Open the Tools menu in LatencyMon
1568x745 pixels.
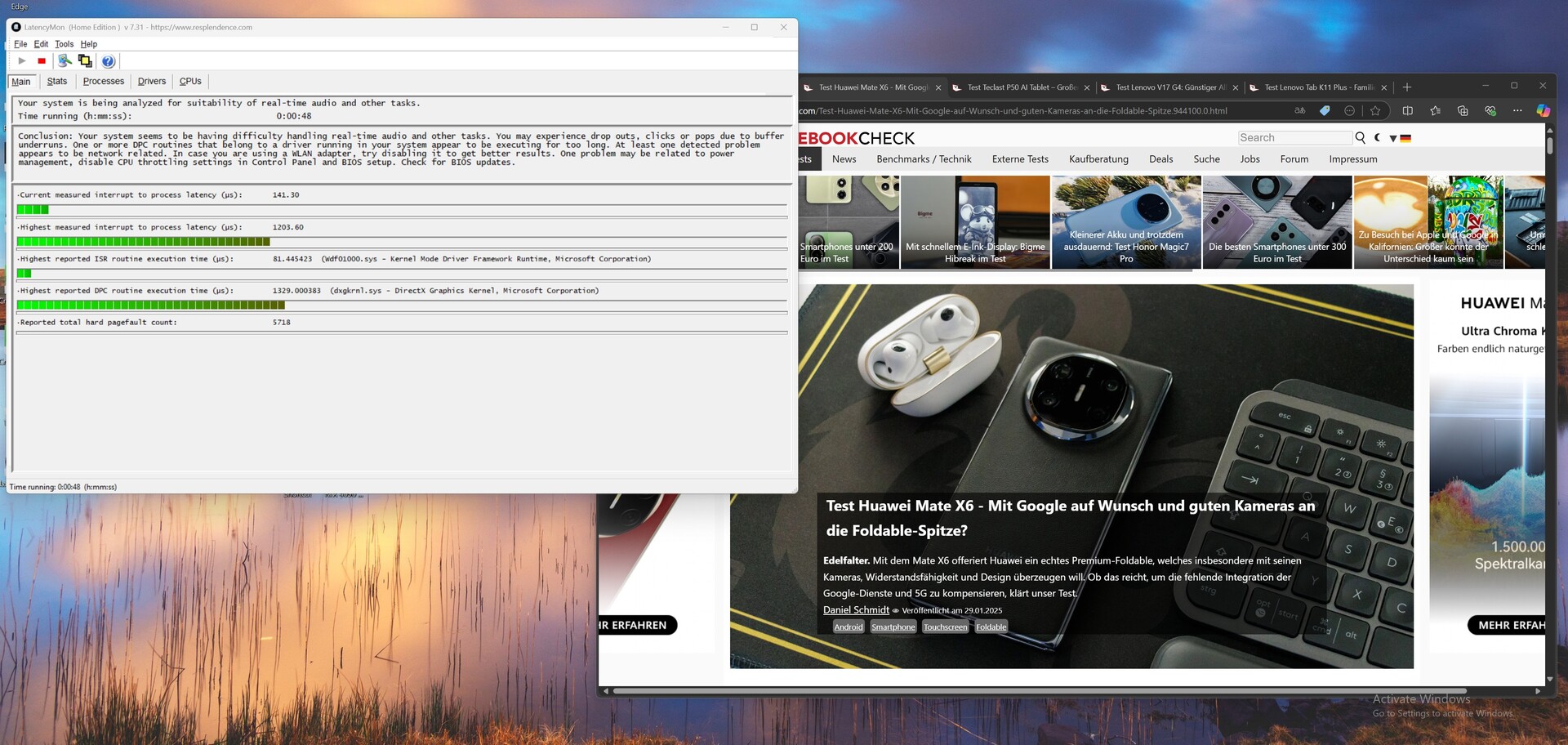(65, 44)
